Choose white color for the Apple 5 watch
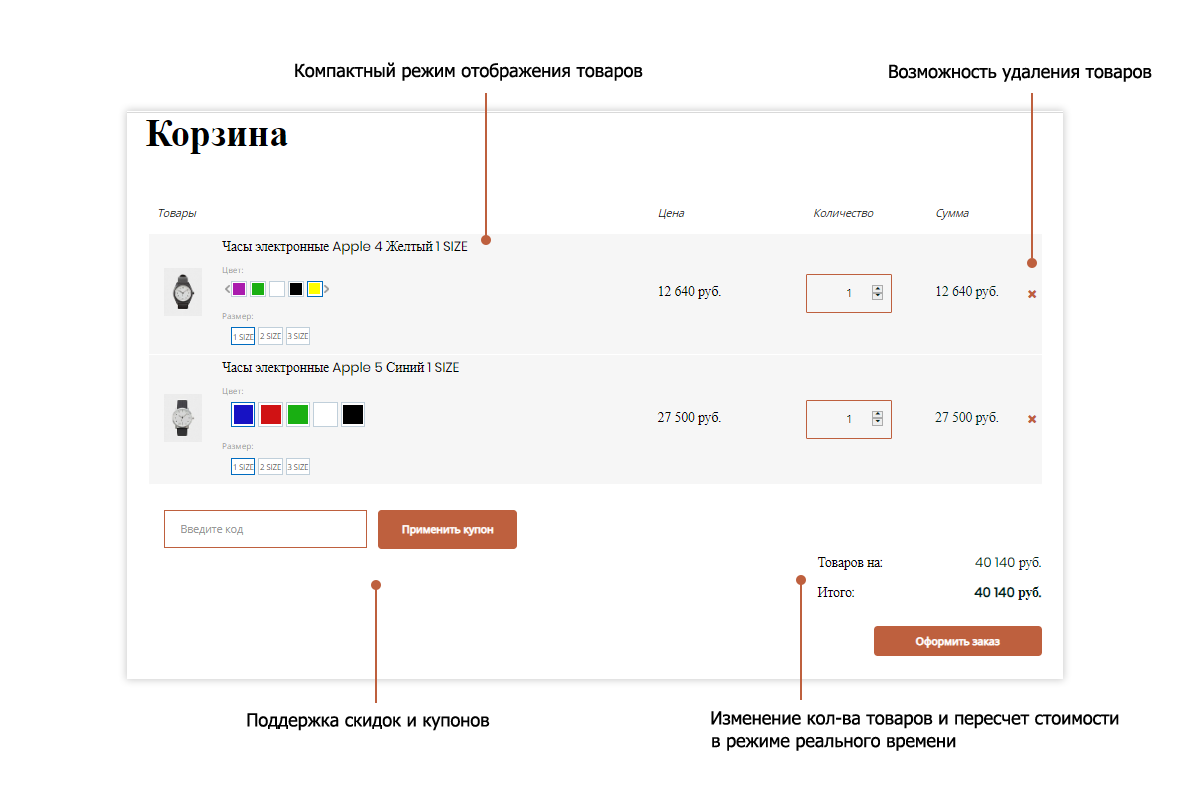The height and width of the screenshot is (800, 1200). tap(325, 414)
